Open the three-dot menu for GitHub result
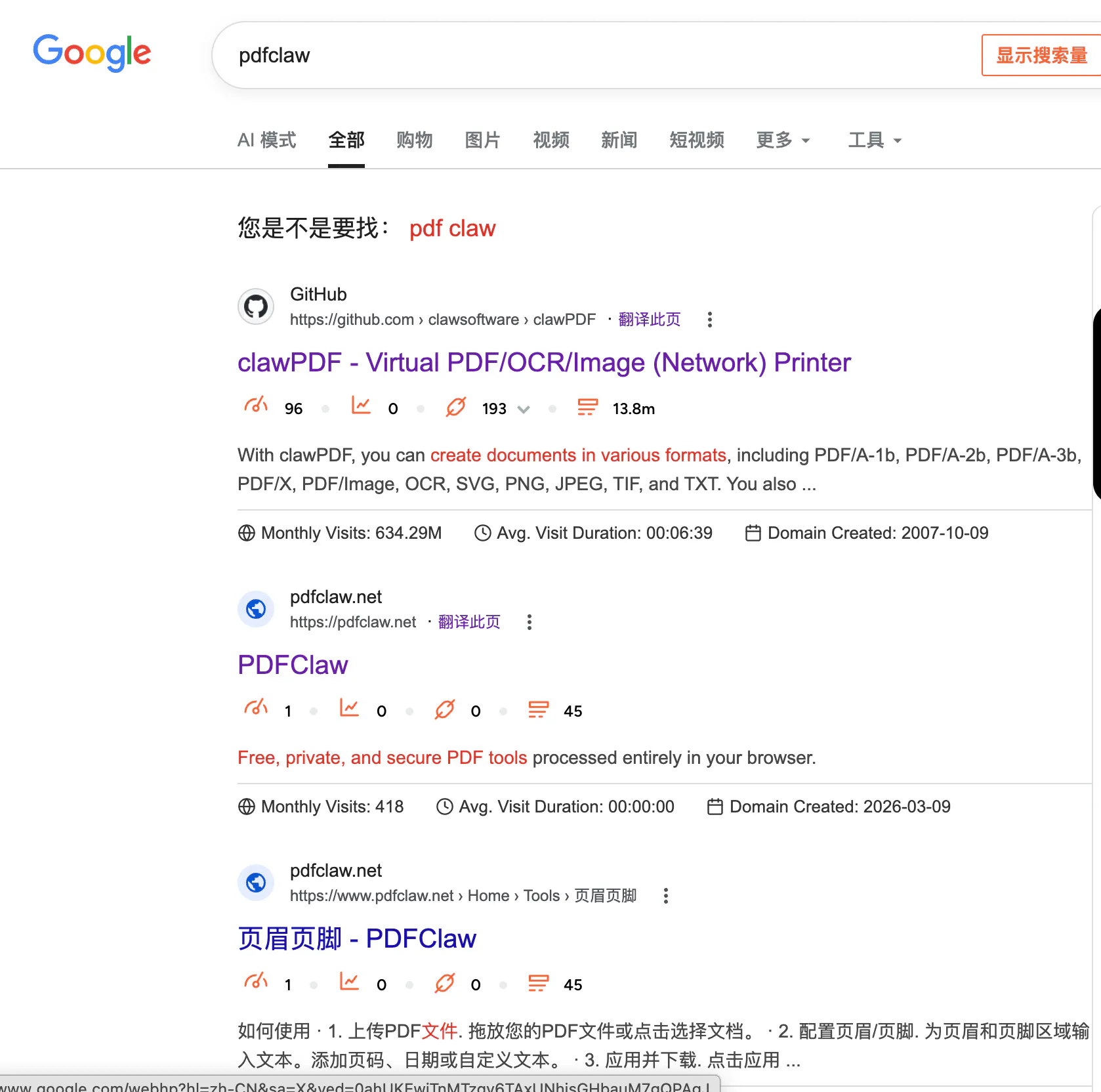This screenshot has width=1101, height=1092. (710, 320)
